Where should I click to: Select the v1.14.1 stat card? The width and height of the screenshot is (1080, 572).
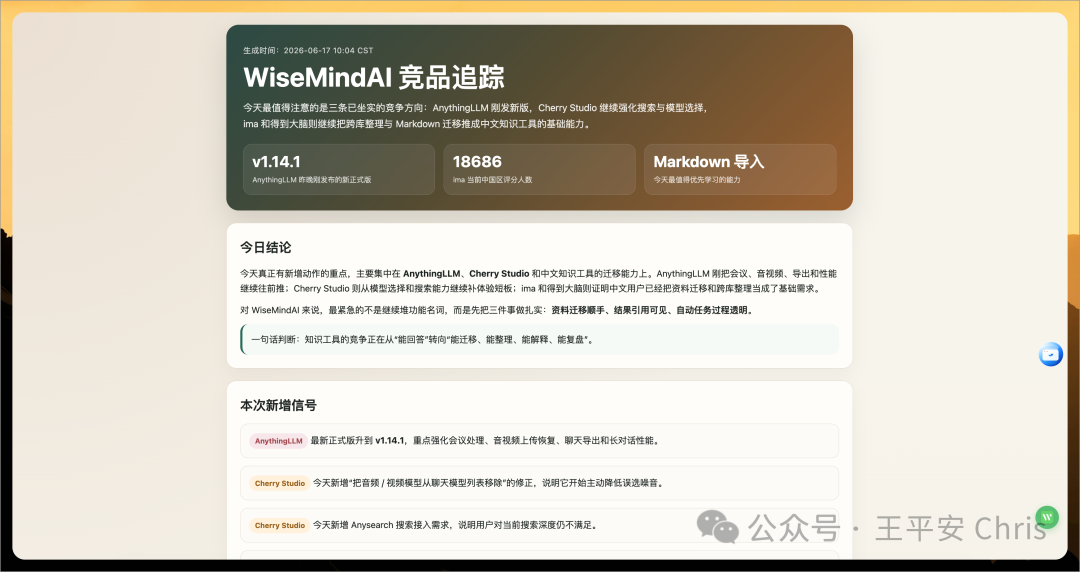339,170
